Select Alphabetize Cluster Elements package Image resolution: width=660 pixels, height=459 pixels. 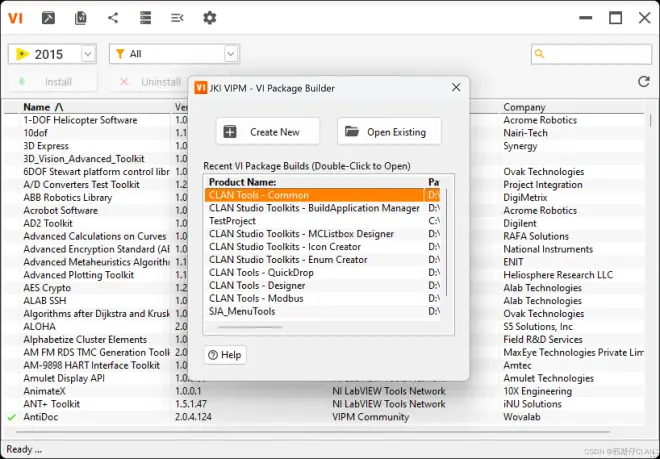pos(85,339)
